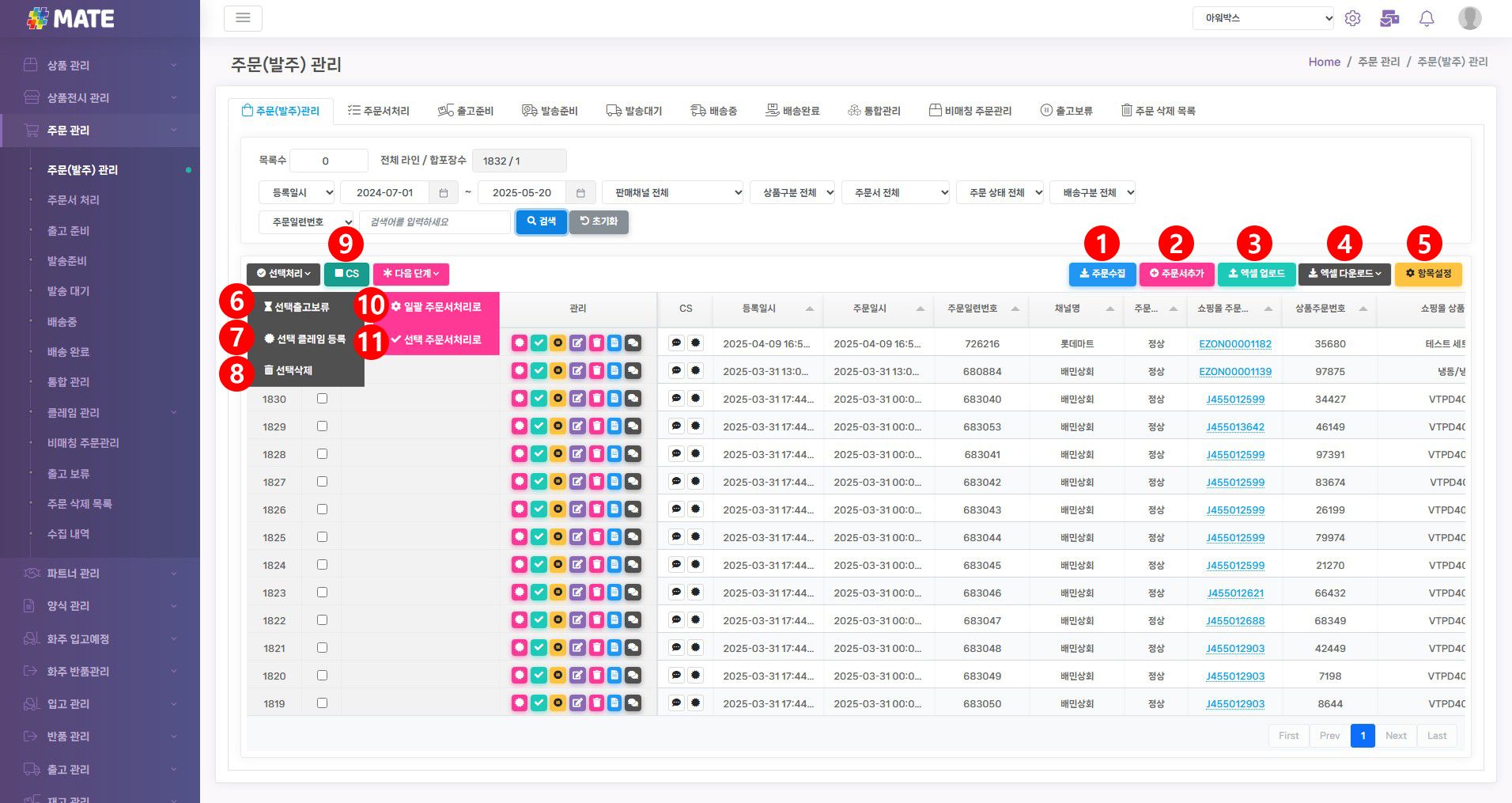Check the checkbox for row 1821
The width and height of the screenshot is (1512, 803).
(322, 647)
